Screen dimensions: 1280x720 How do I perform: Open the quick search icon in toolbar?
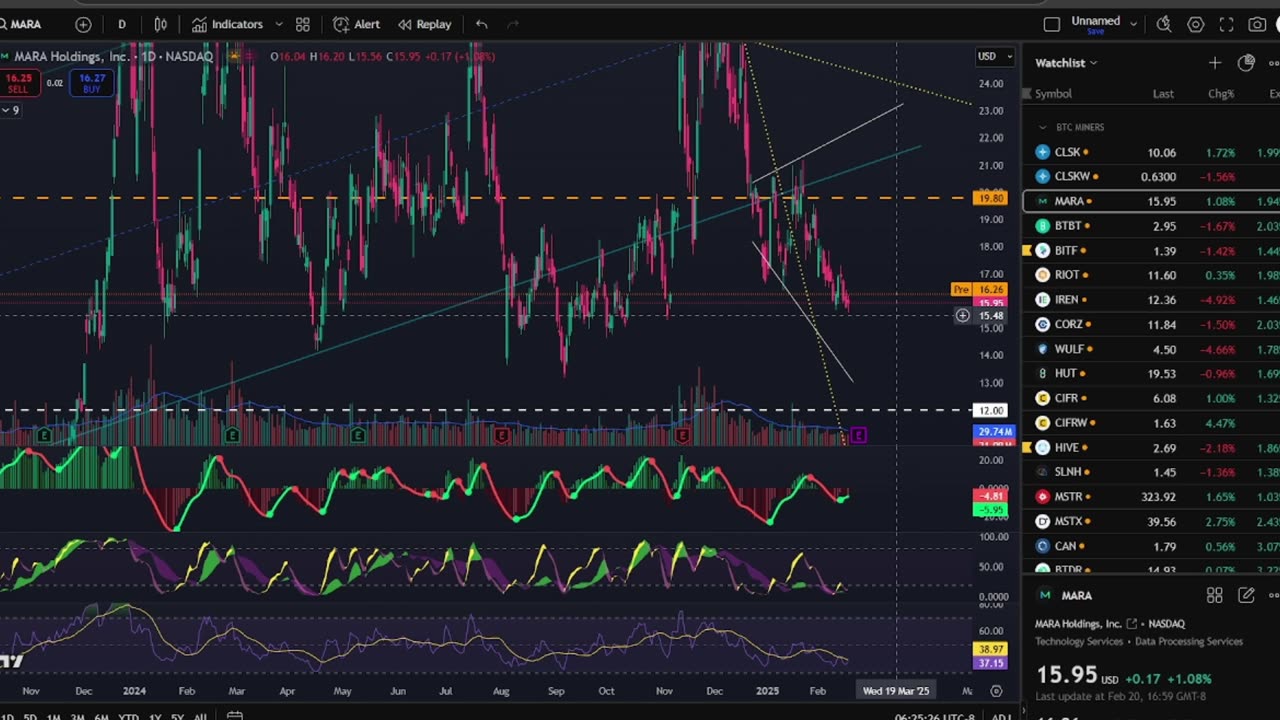(x=1163, y=24)
